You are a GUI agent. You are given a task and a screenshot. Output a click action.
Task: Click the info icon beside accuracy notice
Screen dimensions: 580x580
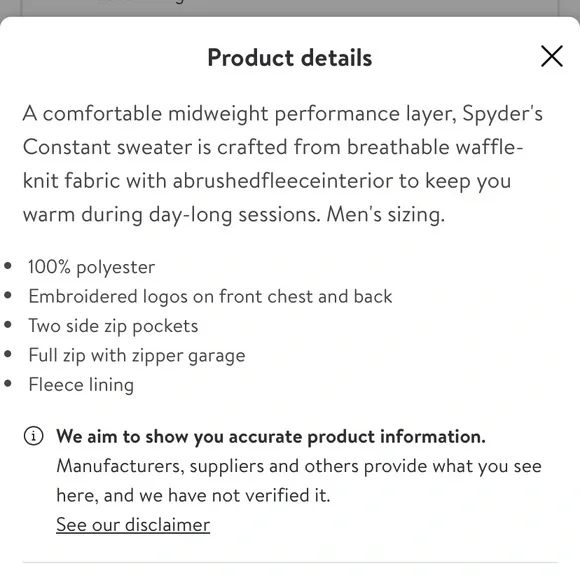click(33, 436)
